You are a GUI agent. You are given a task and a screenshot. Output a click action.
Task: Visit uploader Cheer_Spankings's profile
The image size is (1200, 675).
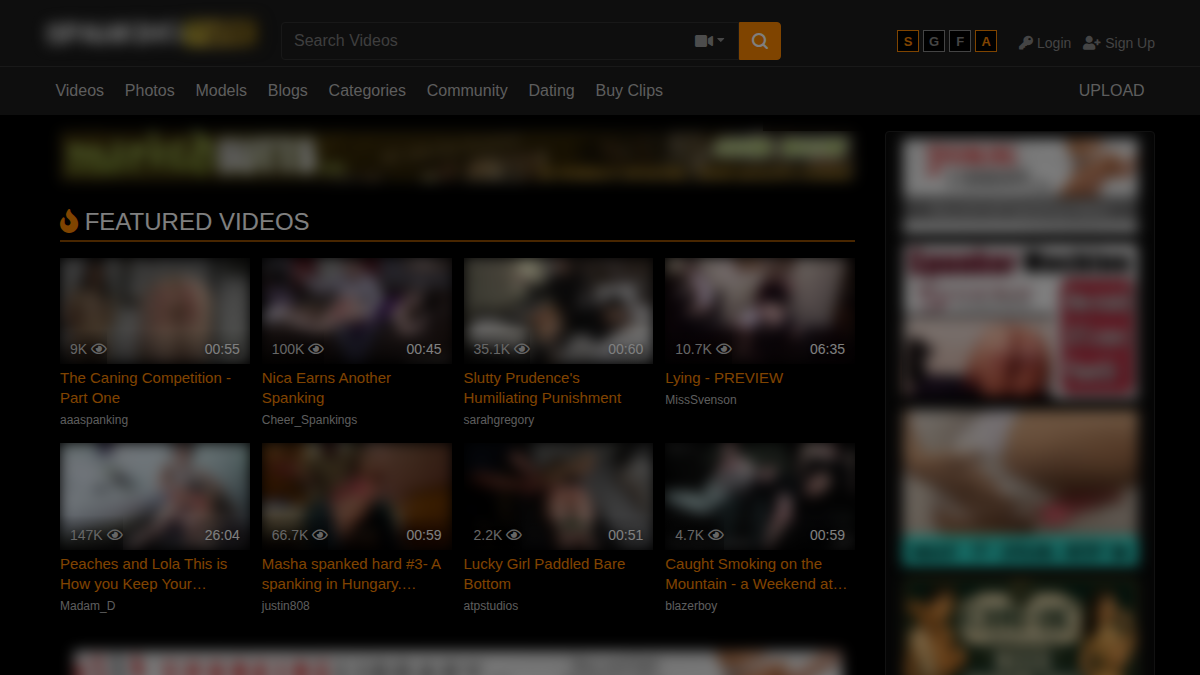(309, 420)
